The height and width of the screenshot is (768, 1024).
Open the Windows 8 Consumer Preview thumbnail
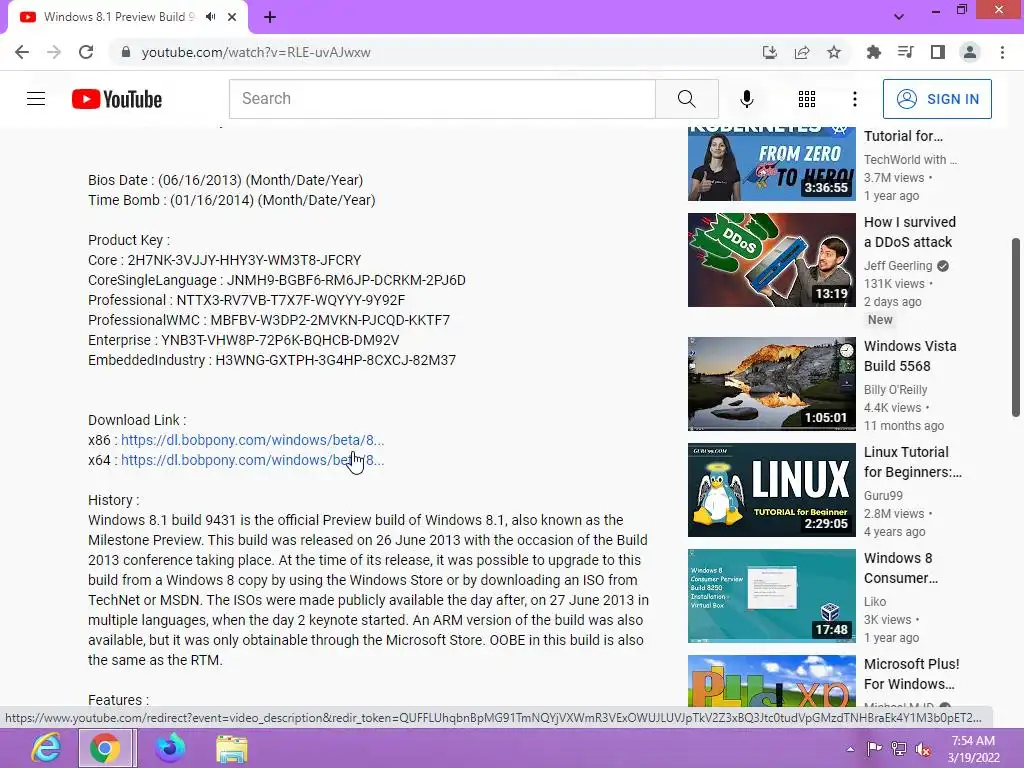771,596
